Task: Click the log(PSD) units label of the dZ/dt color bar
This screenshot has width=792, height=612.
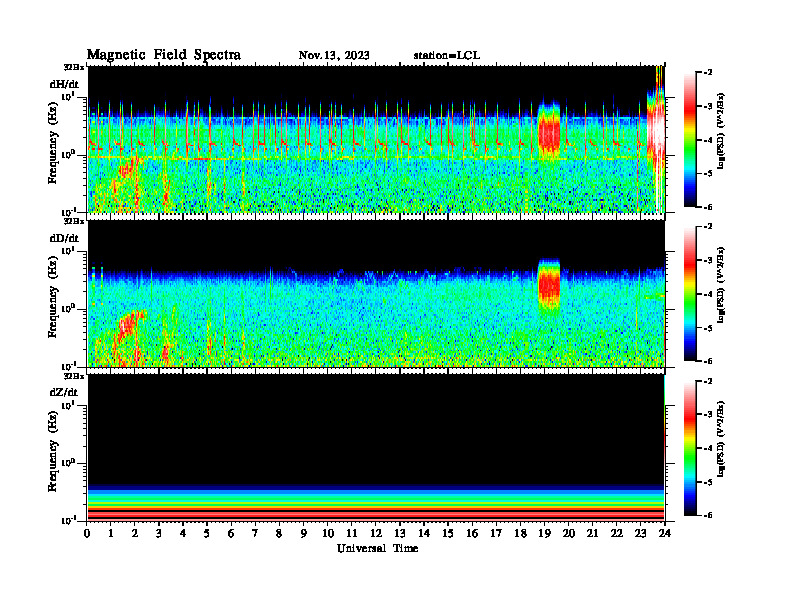Action: 720,439
